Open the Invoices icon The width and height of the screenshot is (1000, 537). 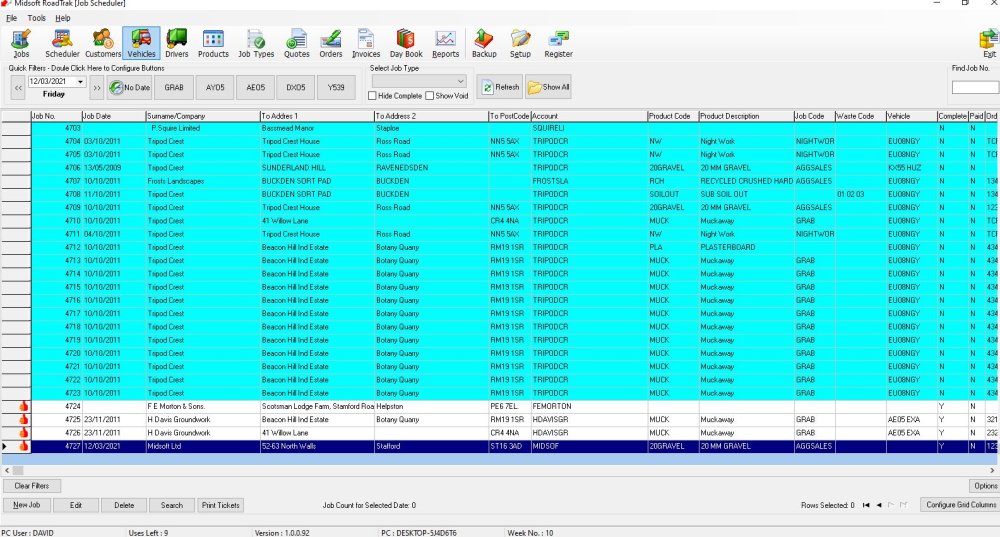(367, 43)
